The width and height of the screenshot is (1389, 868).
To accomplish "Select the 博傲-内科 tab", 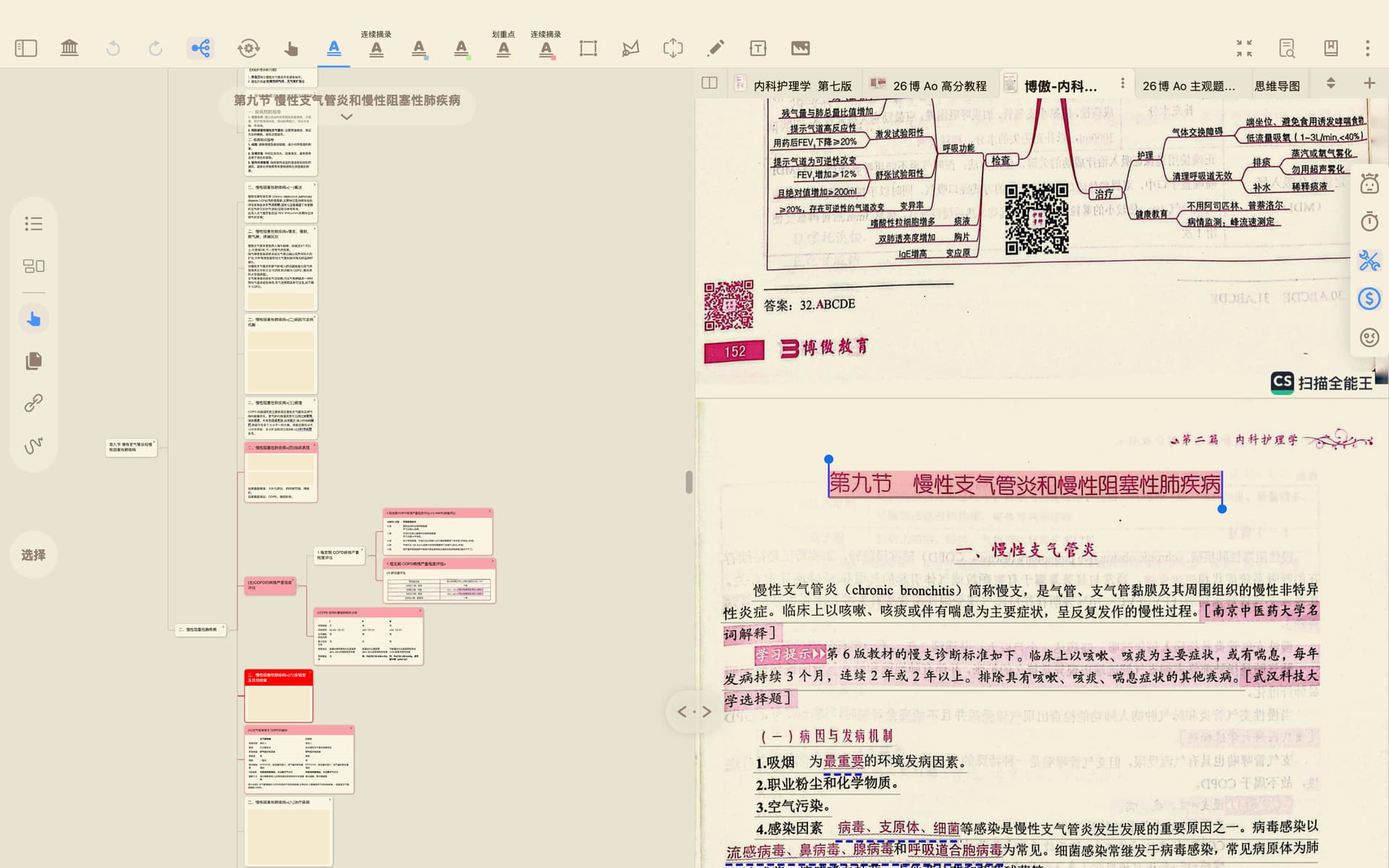I will coord(1061,85).
